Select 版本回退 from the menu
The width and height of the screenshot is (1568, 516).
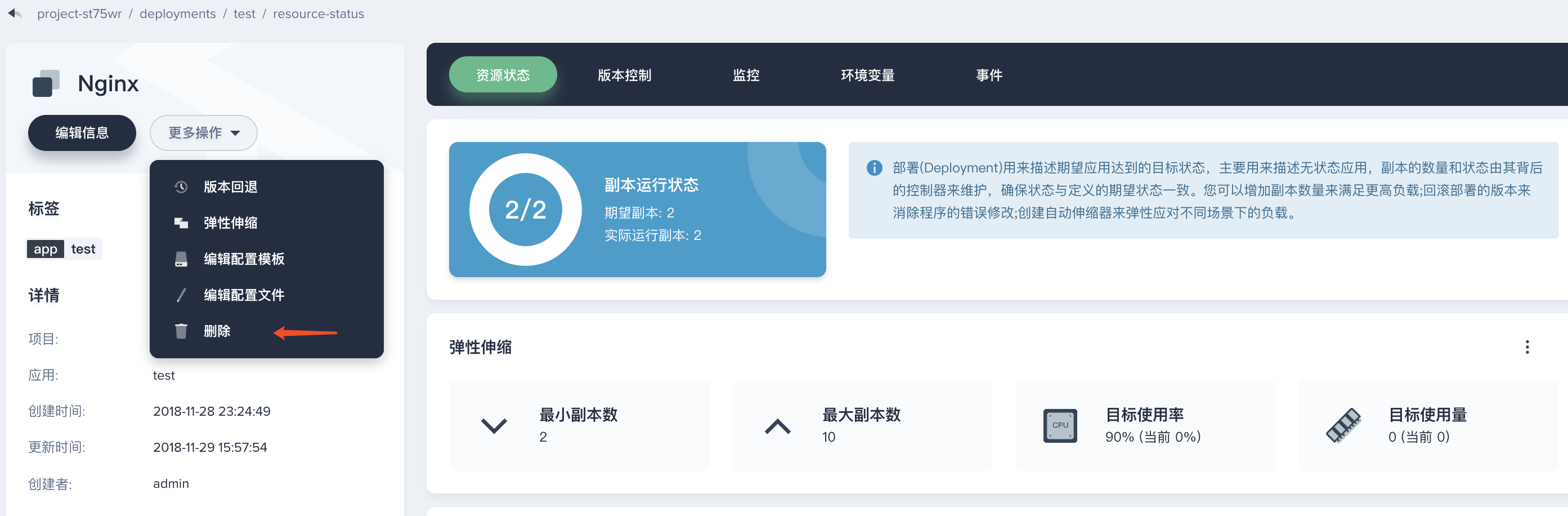(x=267, y=187)
